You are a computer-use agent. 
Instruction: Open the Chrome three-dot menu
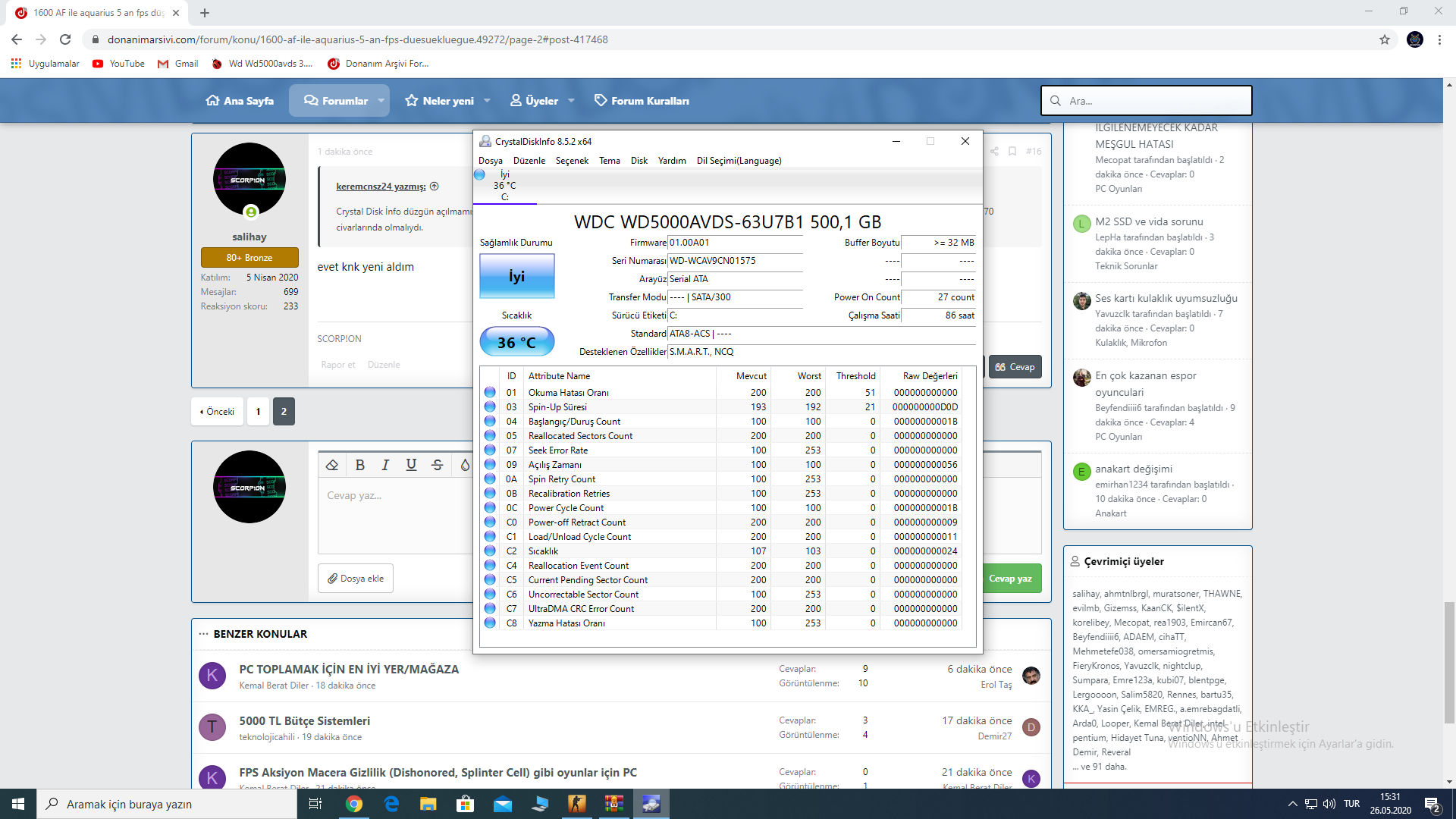coord(1439,39)
